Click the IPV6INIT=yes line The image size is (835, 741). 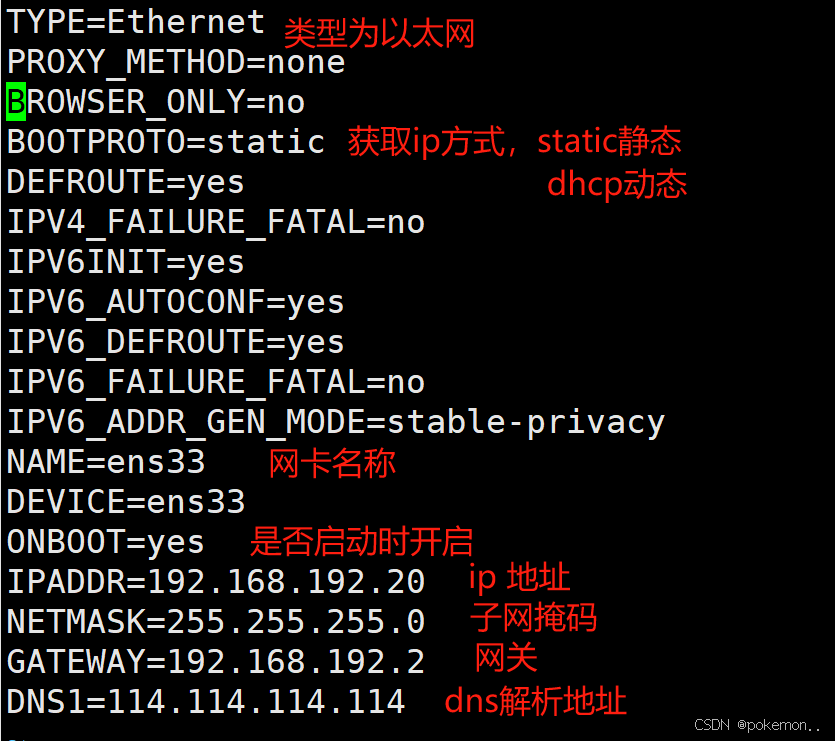pos(126,263)
